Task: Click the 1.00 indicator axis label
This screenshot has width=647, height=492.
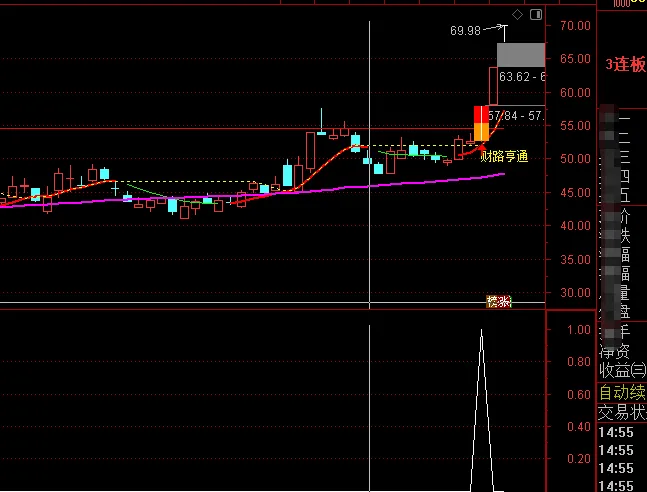Action: [579, 329]
